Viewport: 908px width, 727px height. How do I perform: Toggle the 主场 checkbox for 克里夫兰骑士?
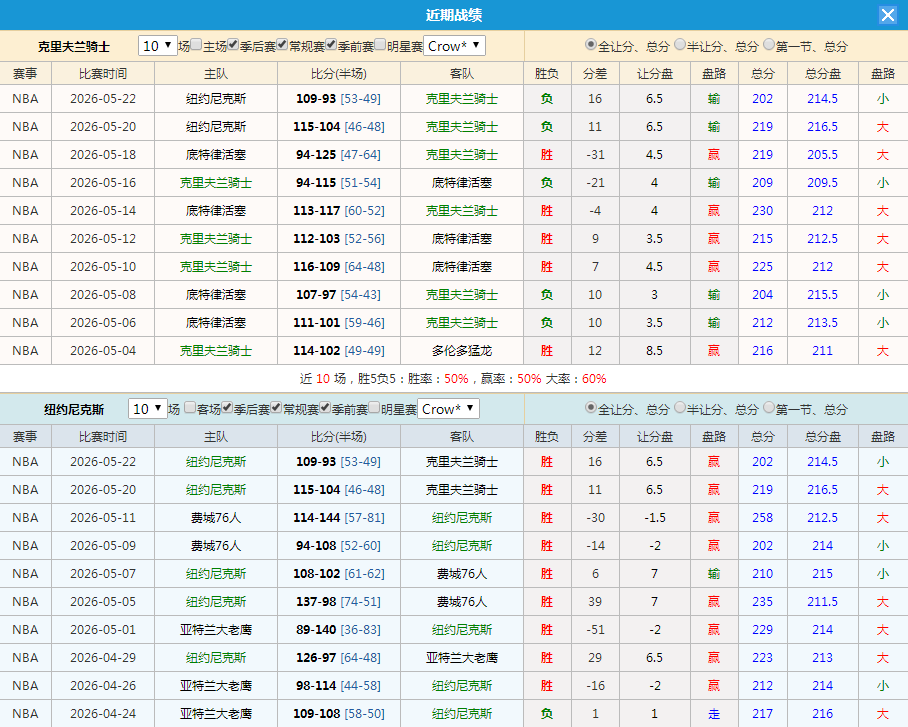[196, 45]
